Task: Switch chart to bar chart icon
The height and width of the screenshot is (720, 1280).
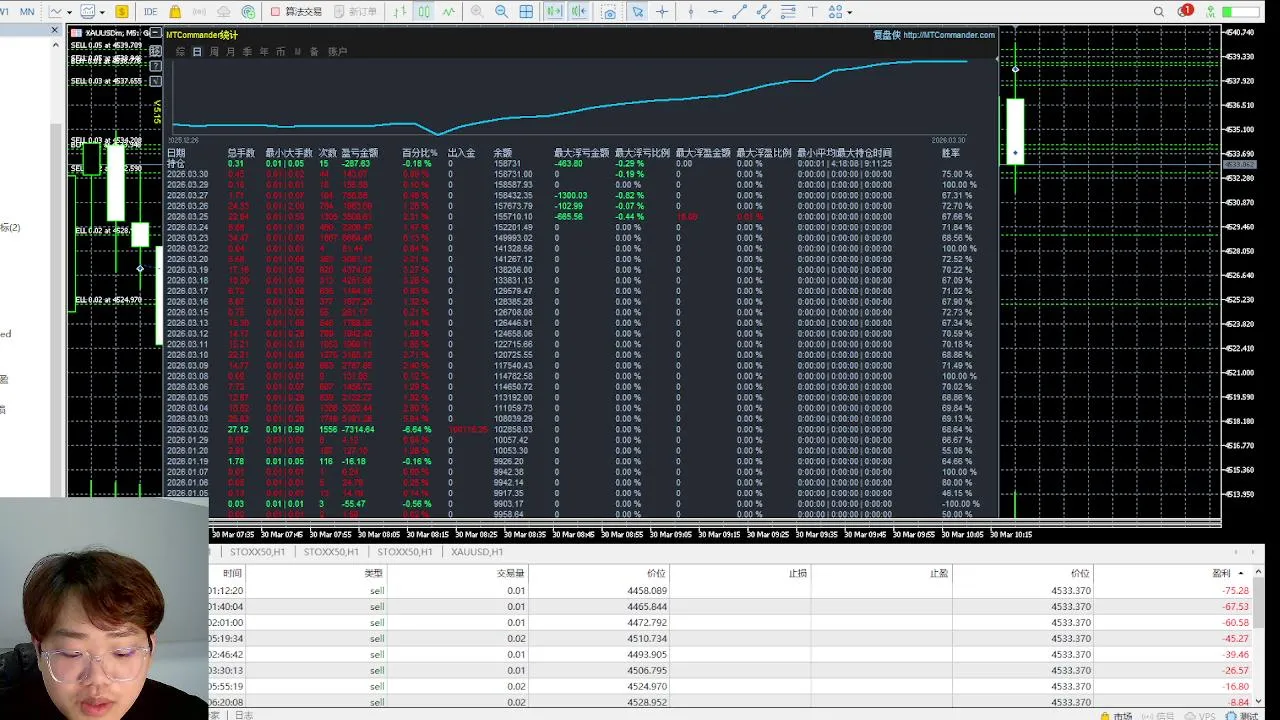Action: (x=401, y=12)
